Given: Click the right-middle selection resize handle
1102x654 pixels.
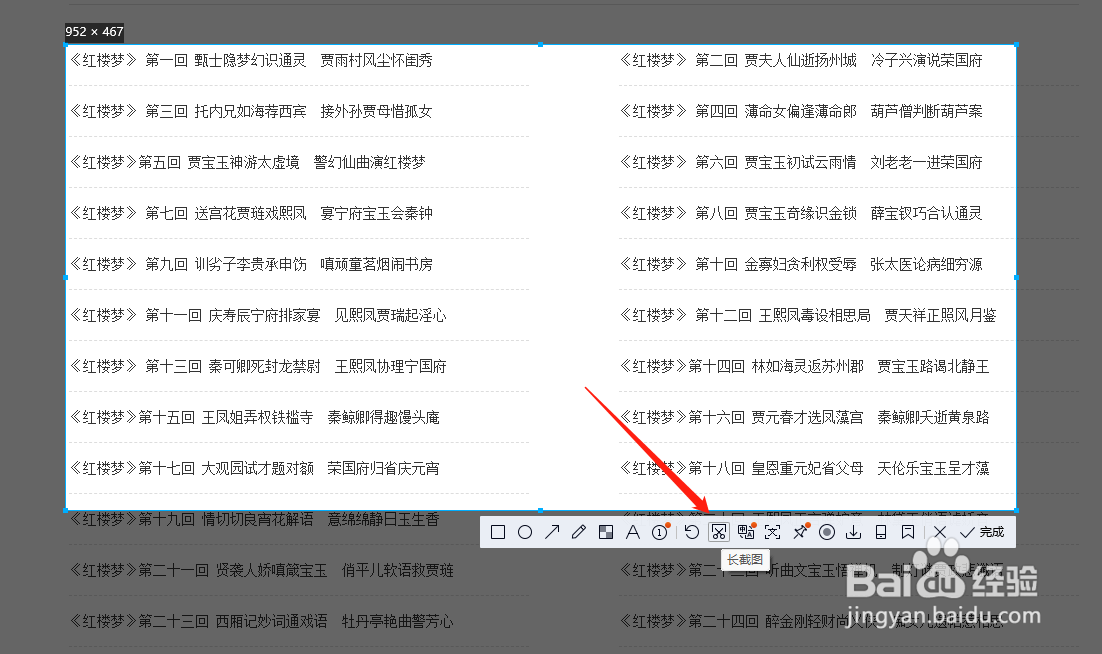Looking at the screenshot, I should pos(1016,277).
